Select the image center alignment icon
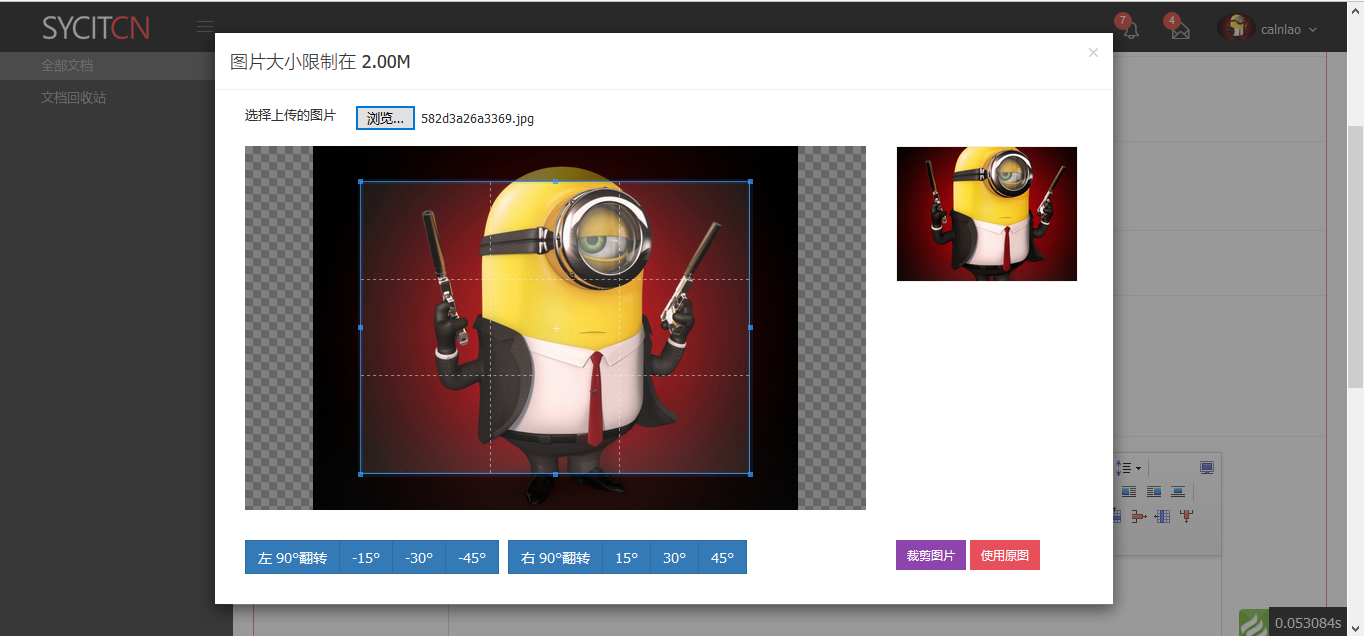This screenshot has height=636, width=1364. [x=1178, y=492]
